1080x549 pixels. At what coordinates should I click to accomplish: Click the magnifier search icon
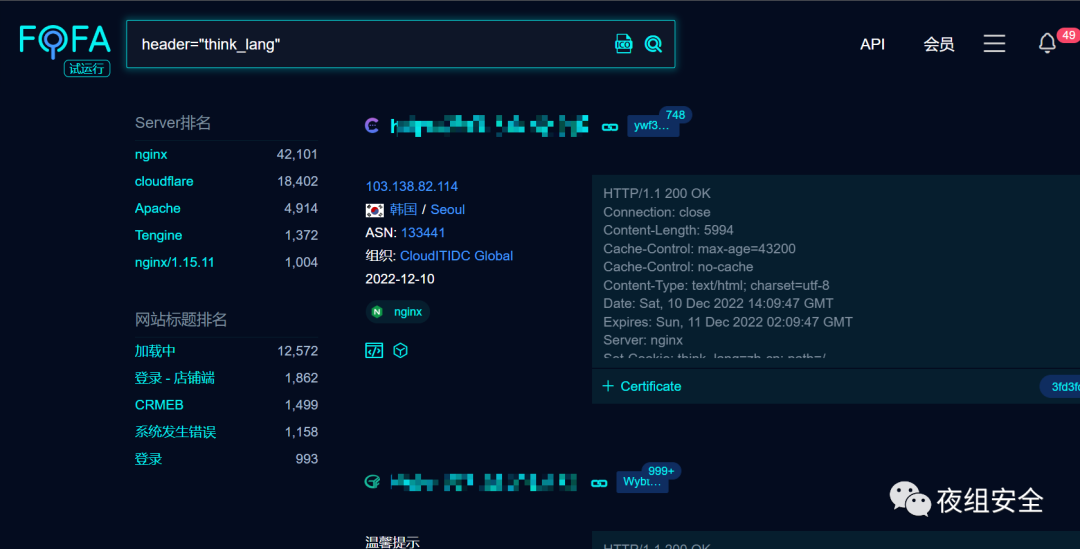point(653,44)
